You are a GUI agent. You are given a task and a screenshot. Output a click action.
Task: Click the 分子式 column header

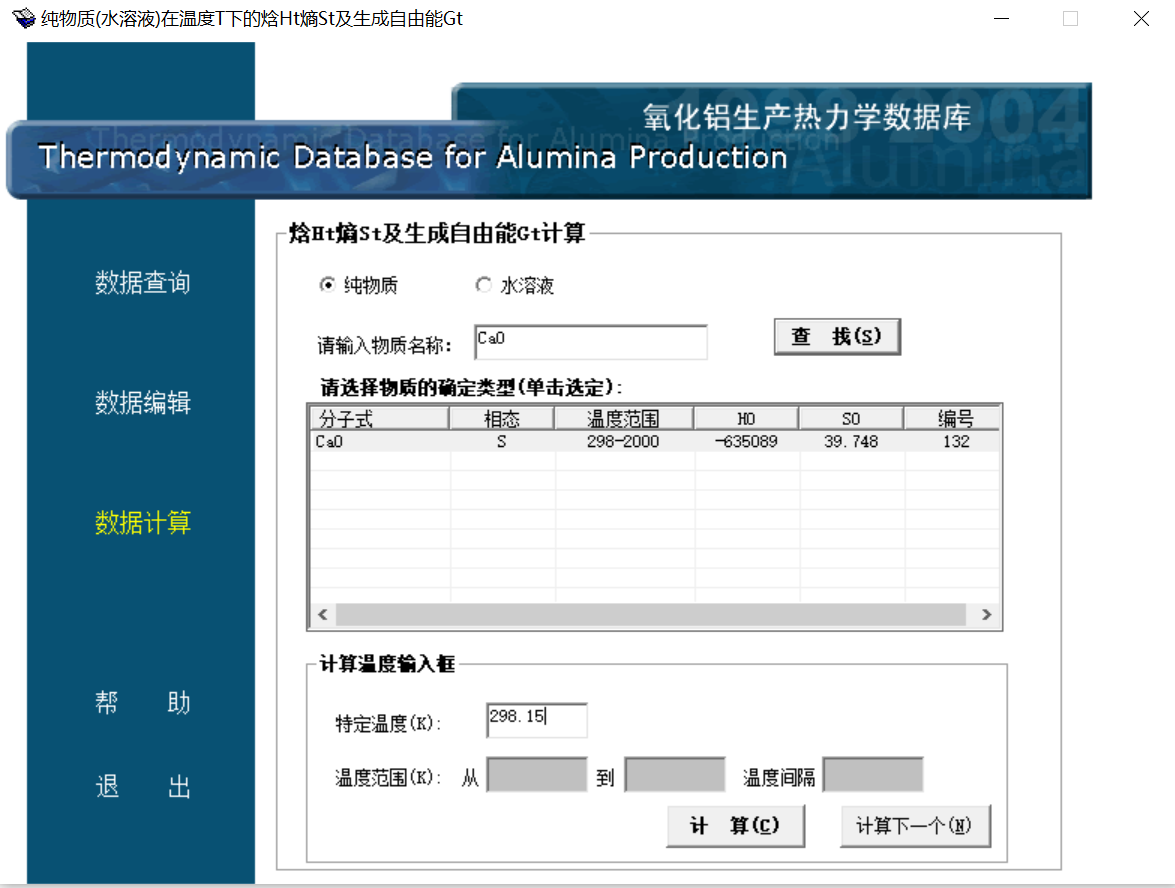coord(378,418)
